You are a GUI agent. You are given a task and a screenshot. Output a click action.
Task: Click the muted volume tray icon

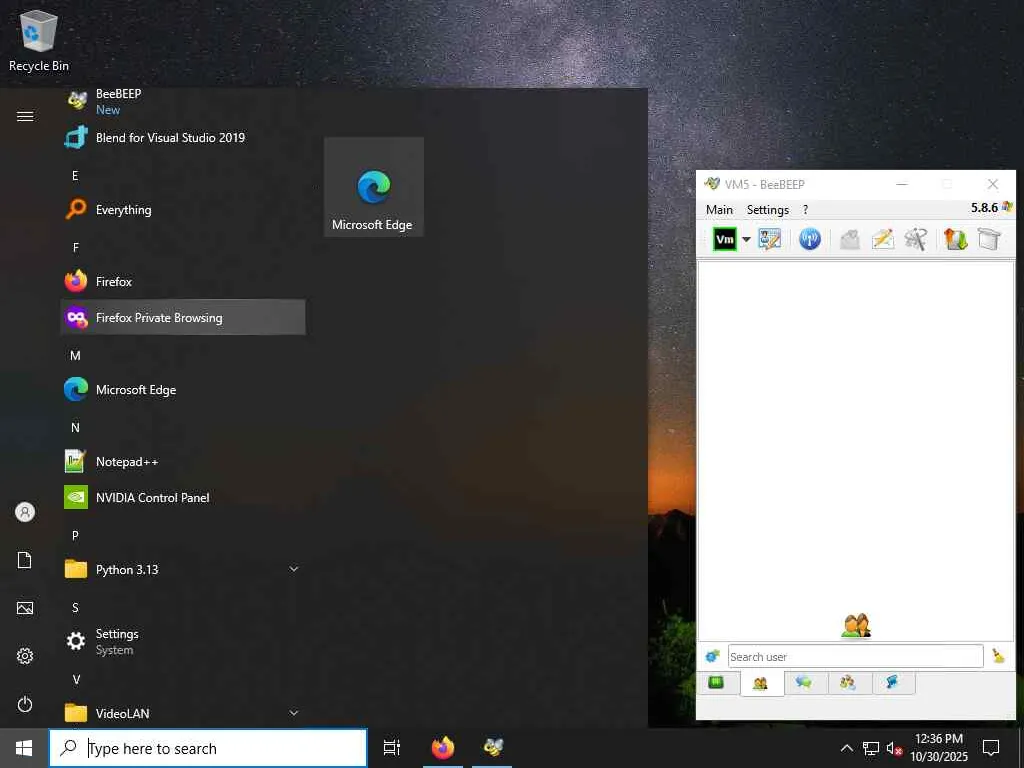tap(894, 748)
